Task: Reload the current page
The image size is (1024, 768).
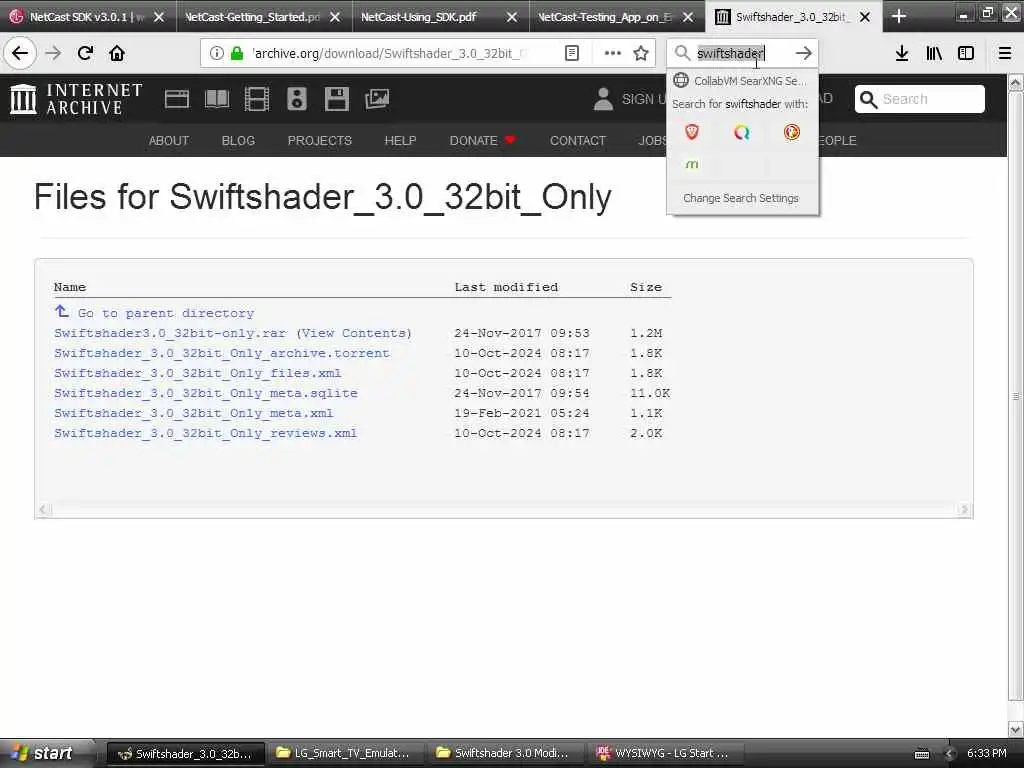Action: 85,53
